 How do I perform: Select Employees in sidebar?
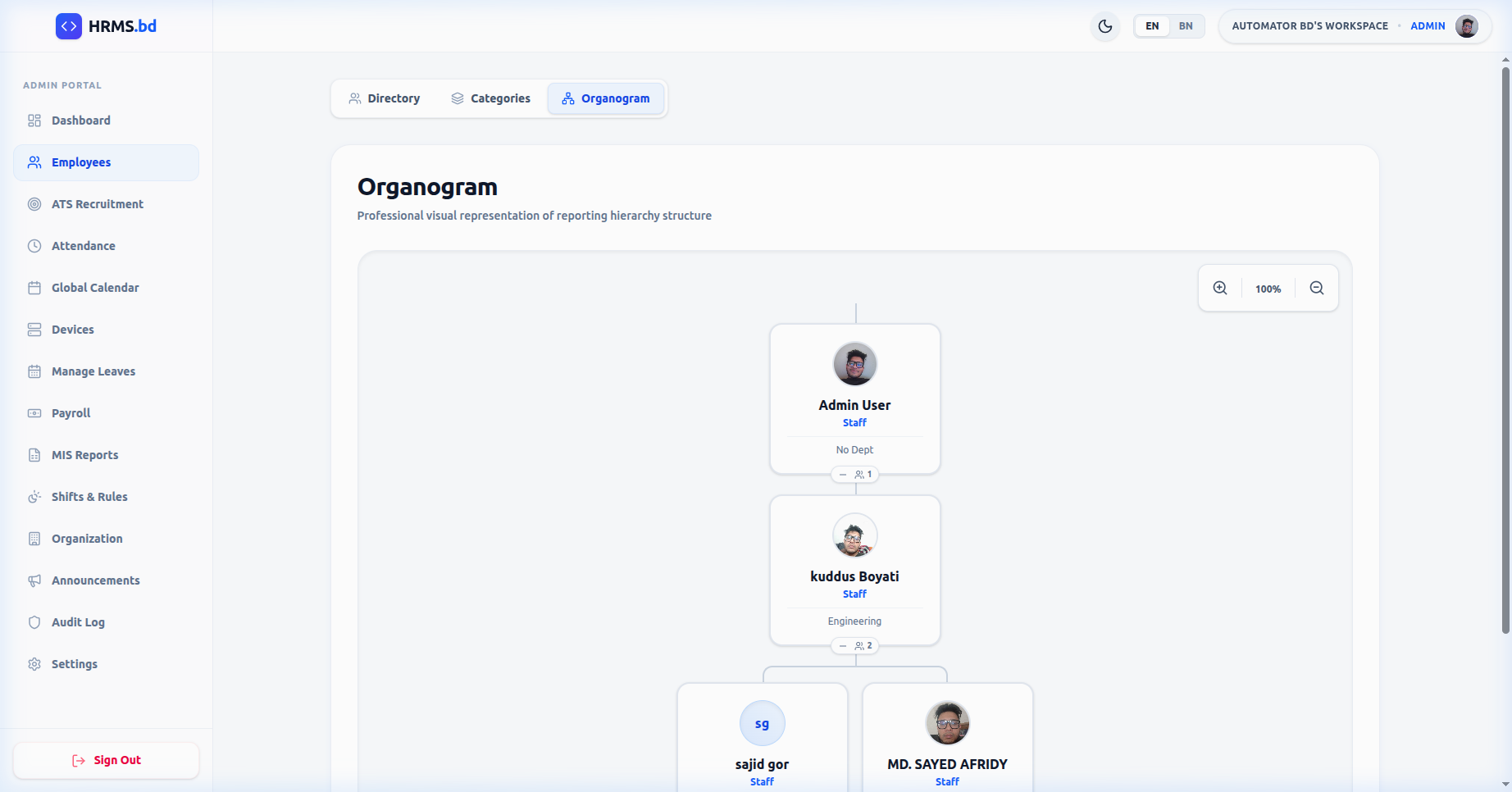click(106, 162)
